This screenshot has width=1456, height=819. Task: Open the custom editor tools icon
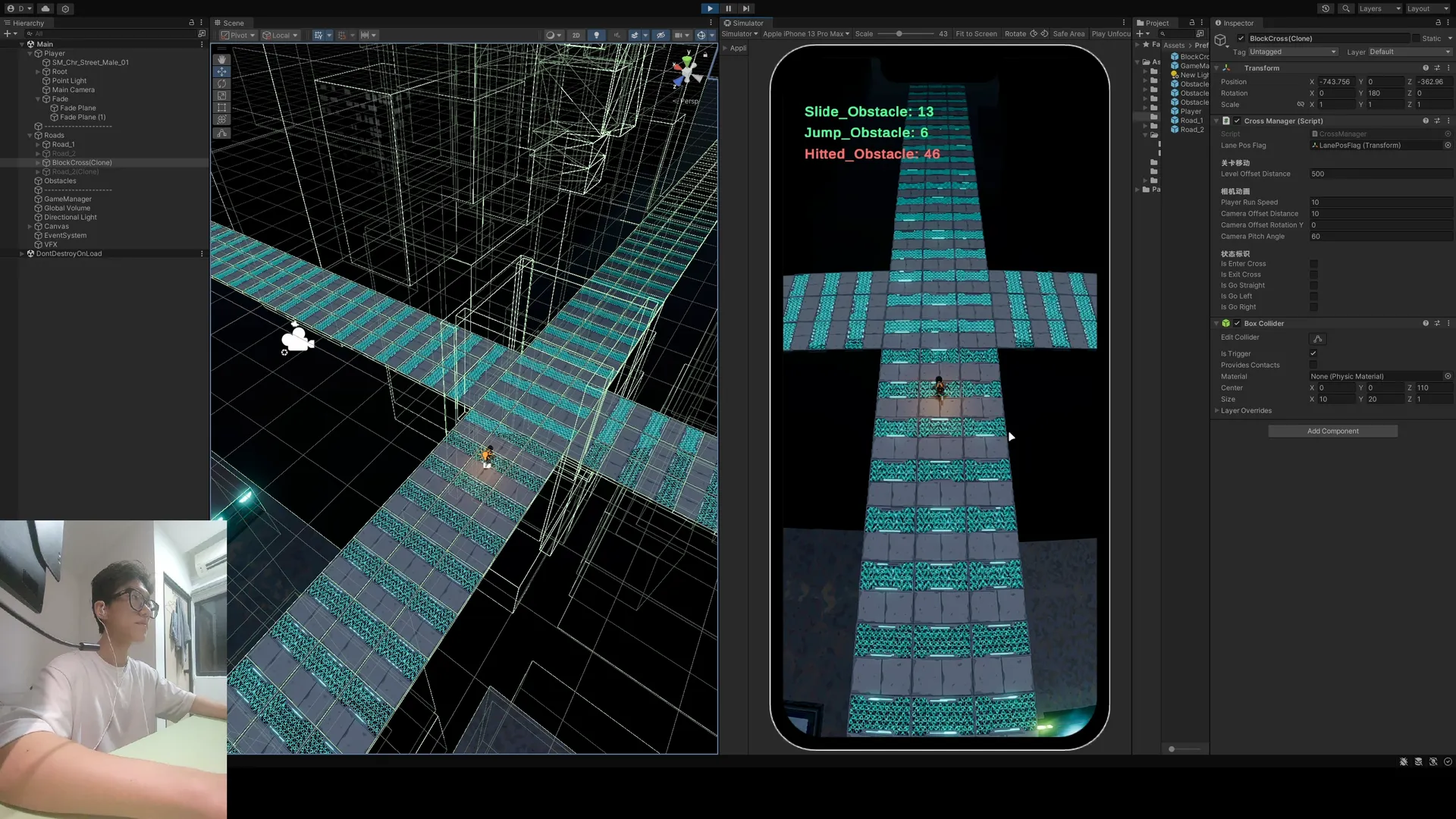point(221,133)
